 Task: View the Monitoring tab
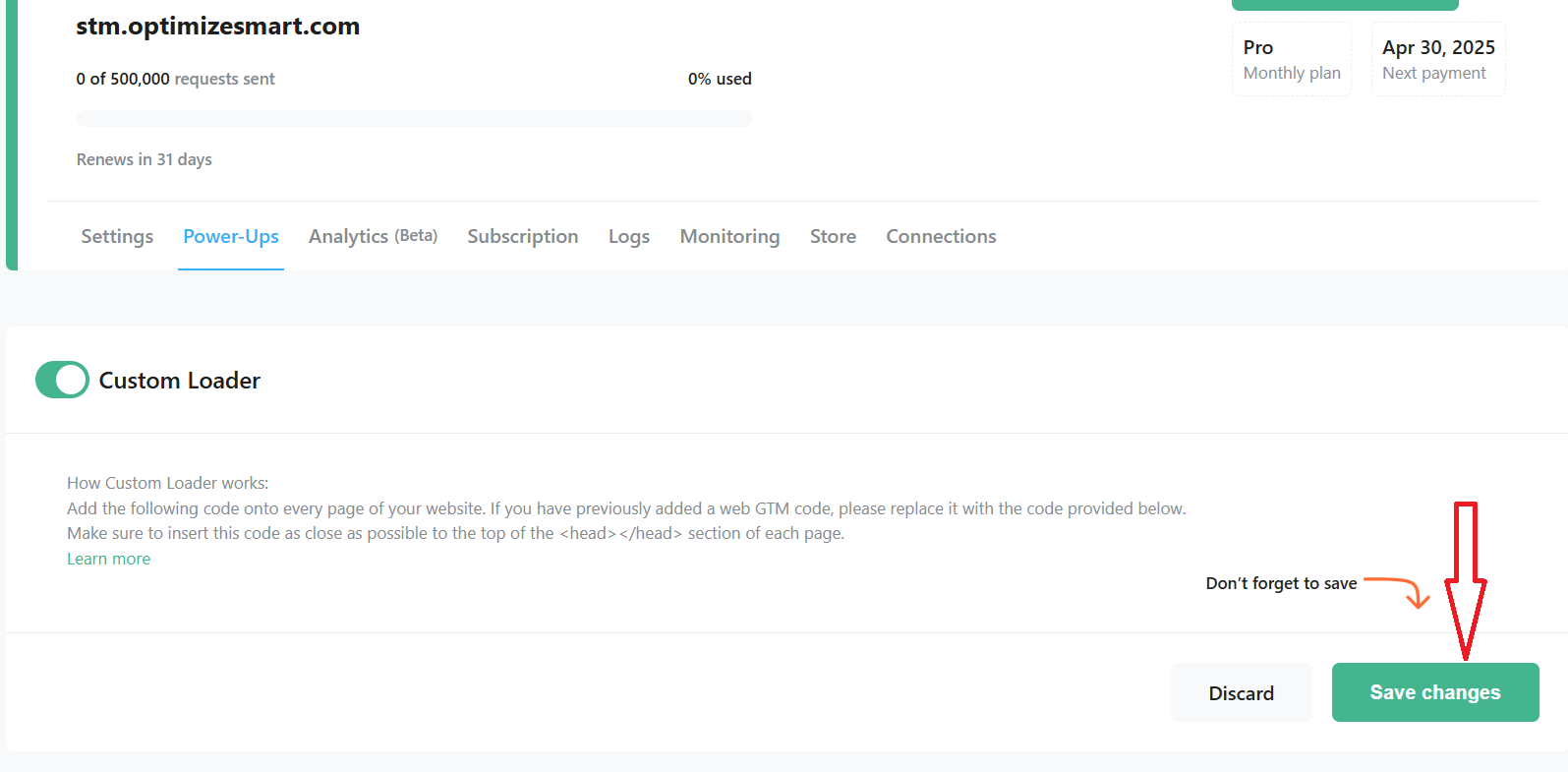point(729,236)
